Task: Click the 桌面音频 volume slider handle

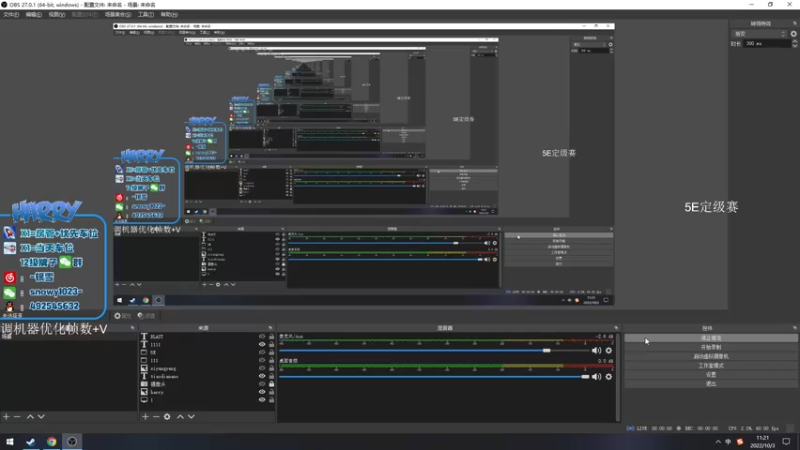Action: (585, 377)
